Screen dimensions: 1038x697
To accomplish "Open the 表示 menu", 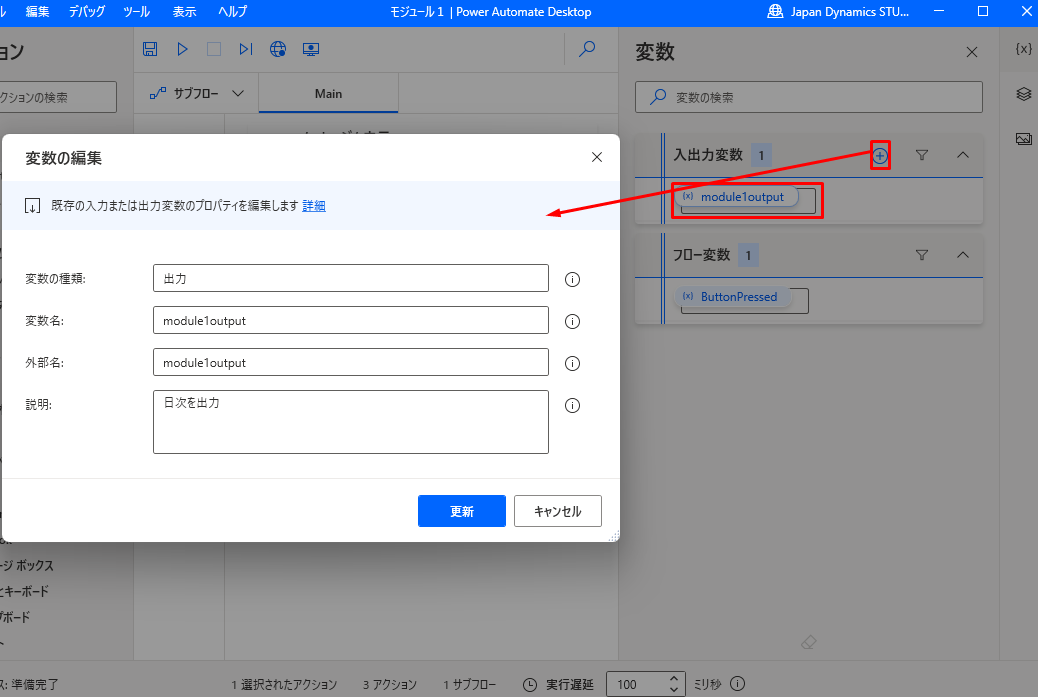I will click(185, 12).
